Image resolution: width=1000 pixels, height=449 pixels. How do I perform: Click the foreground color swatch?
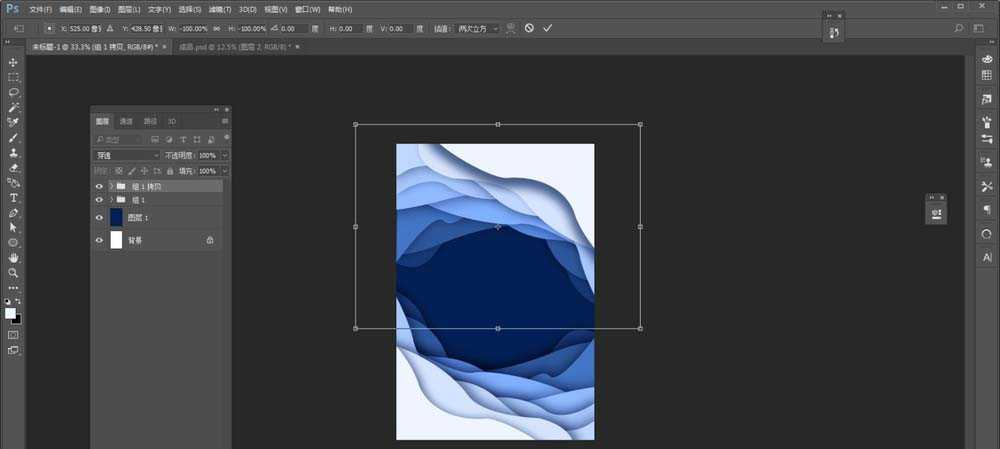10,313
